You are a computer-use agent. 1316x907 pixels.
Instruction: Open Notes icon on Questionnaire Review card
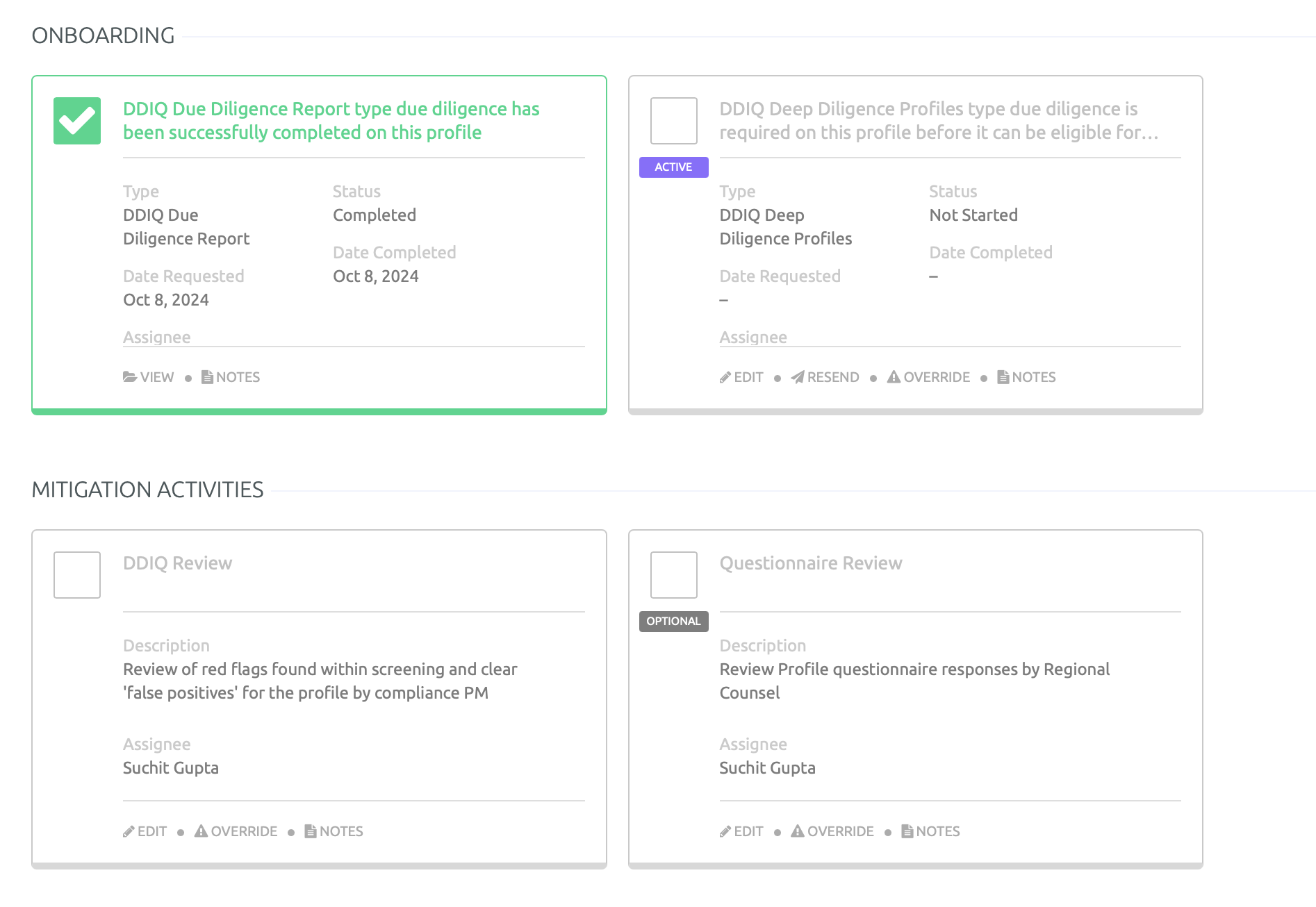pyautogui.click(x=907, y=831)
